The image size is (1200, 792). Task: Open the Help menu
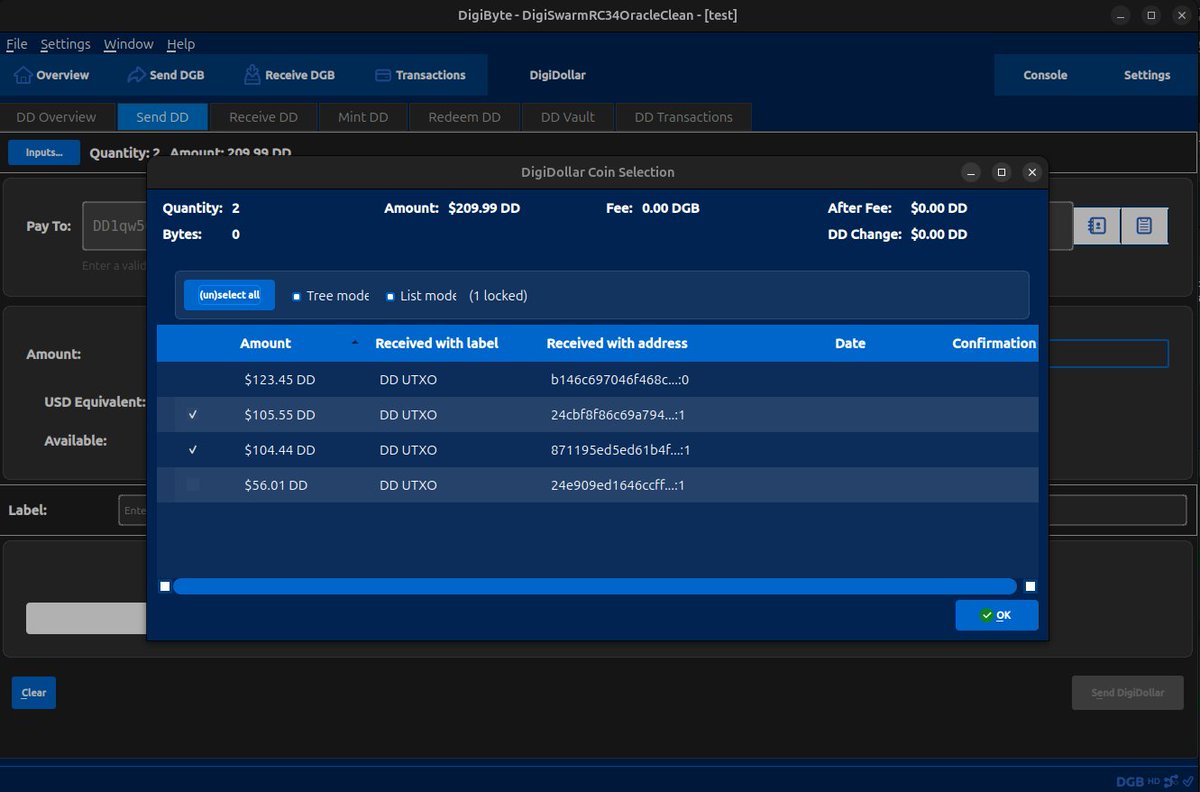(181, 44)
